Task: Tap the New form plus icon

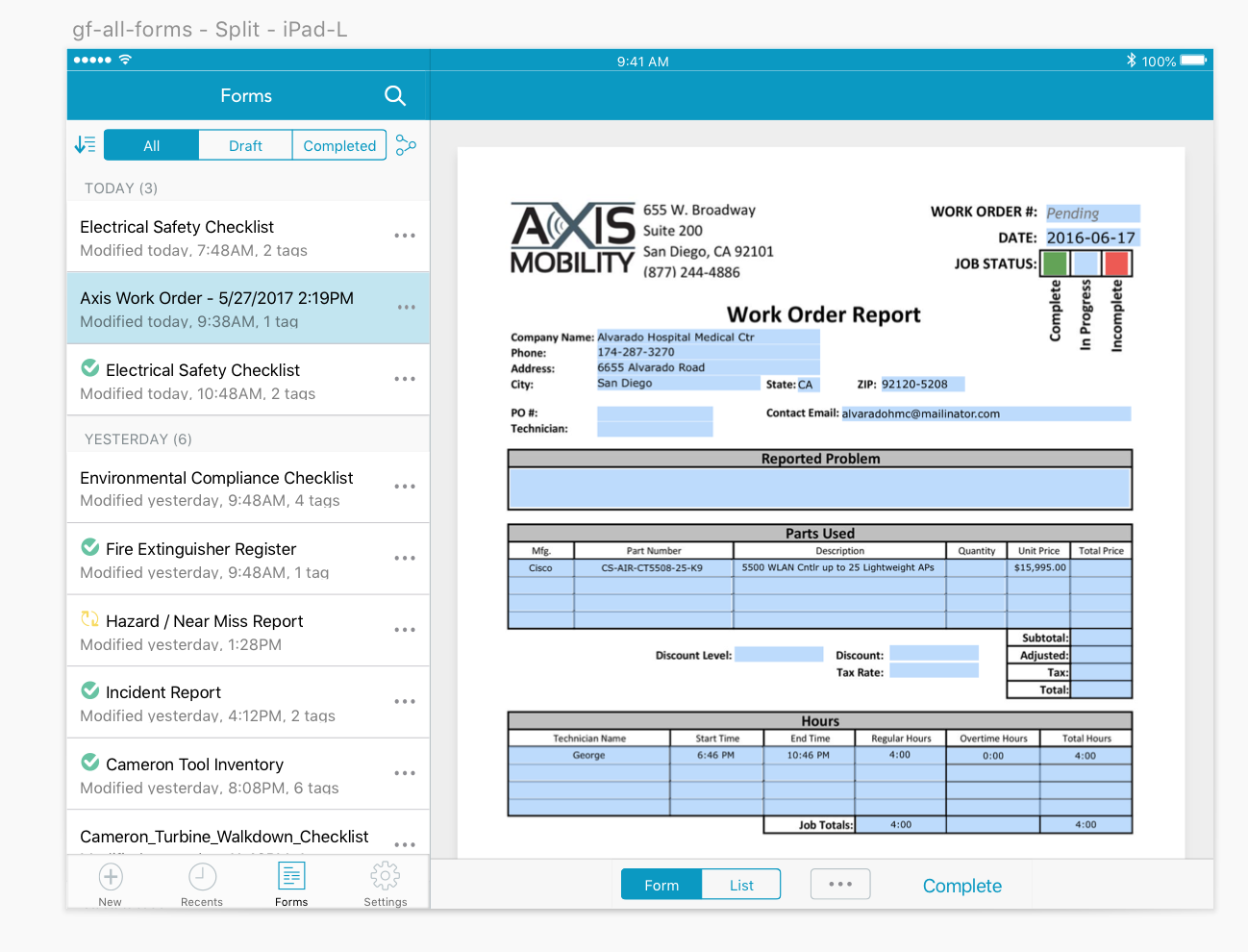Action: (111, 877)
